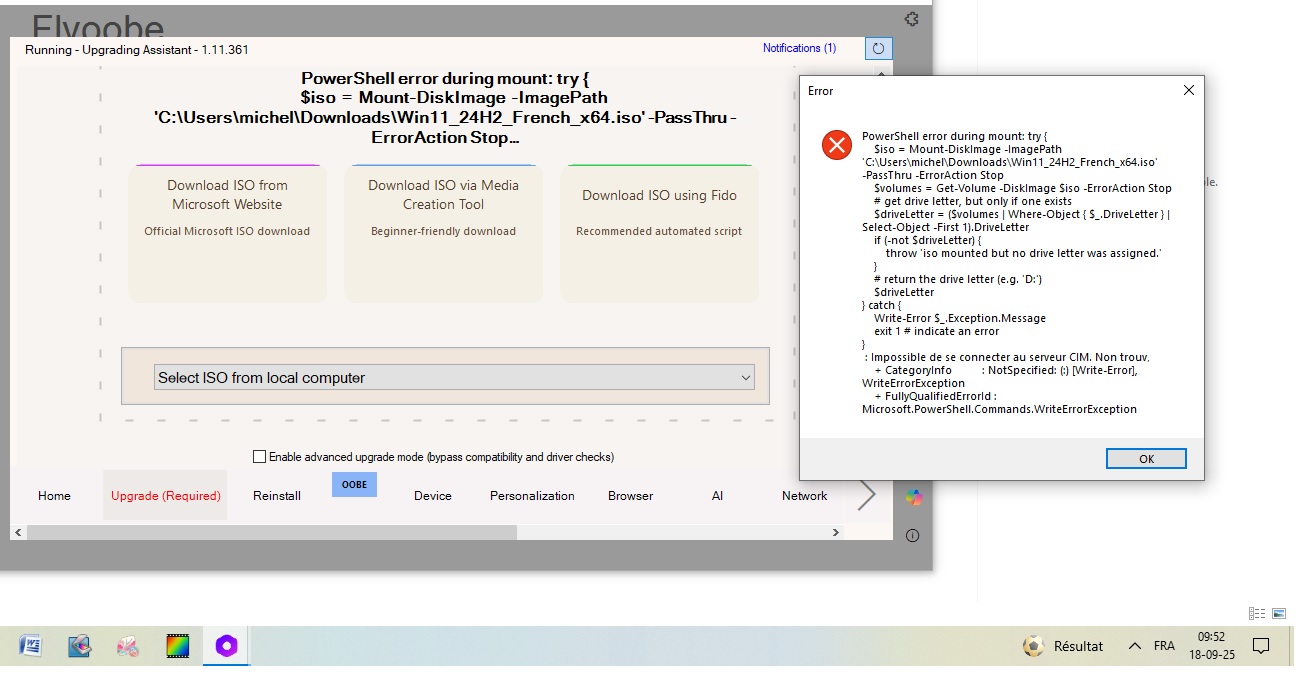Choose Download ISO from Microsoft Website
This screenshot has height=686, width=1300.
click(x=227, y=233)
